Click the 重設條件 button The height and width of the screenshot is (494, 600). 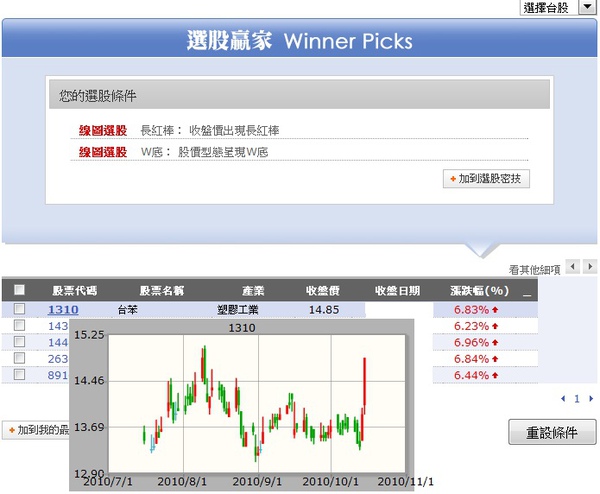point(552,432)
